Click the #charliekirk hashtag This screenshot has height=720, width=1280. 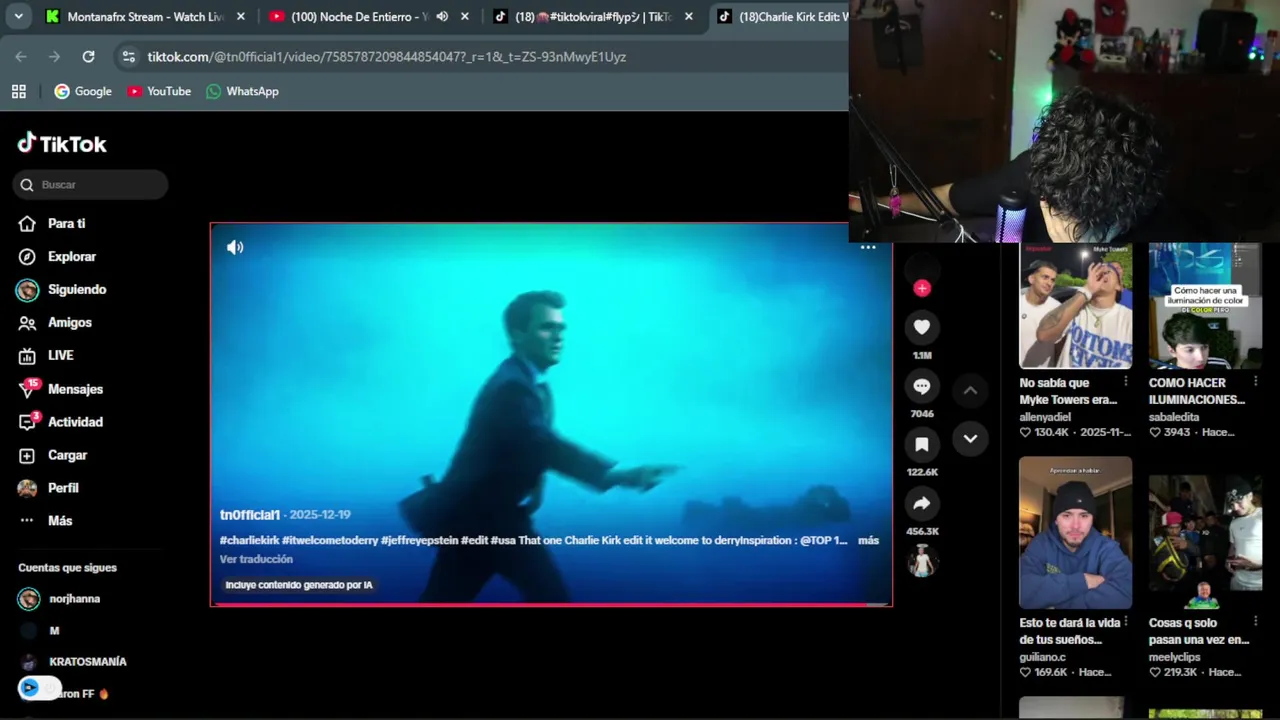pos(249,540)
